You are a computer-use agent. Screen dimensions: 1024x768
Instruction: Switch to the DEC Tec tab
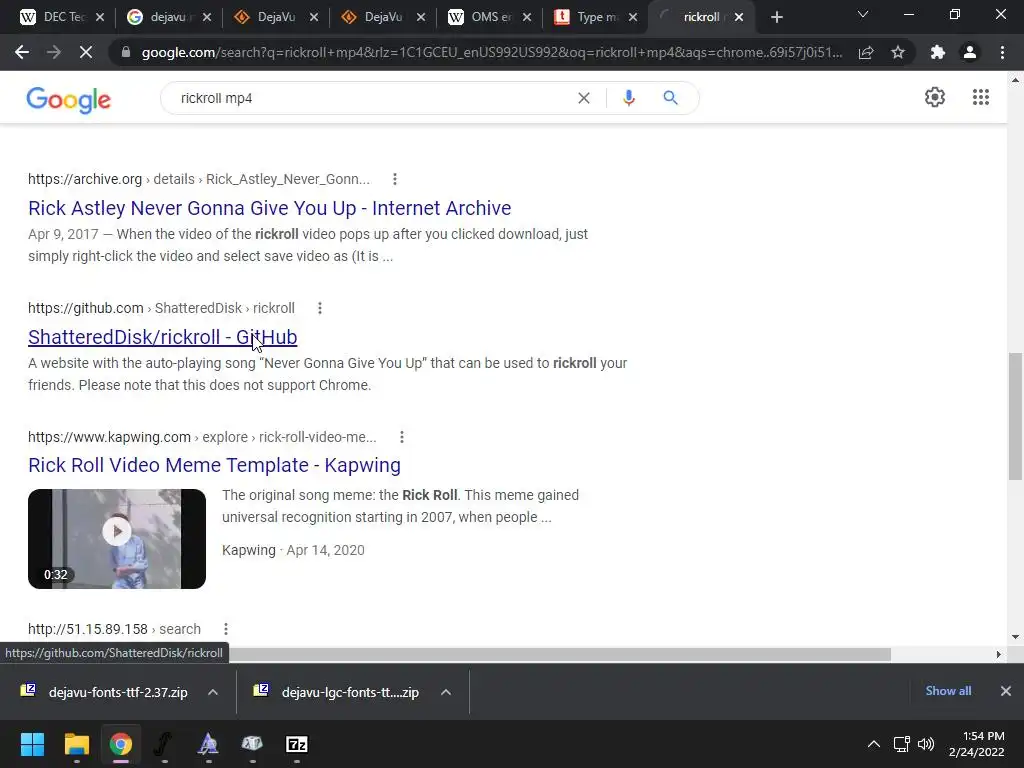pyautogui.click(x=56, y=17)
